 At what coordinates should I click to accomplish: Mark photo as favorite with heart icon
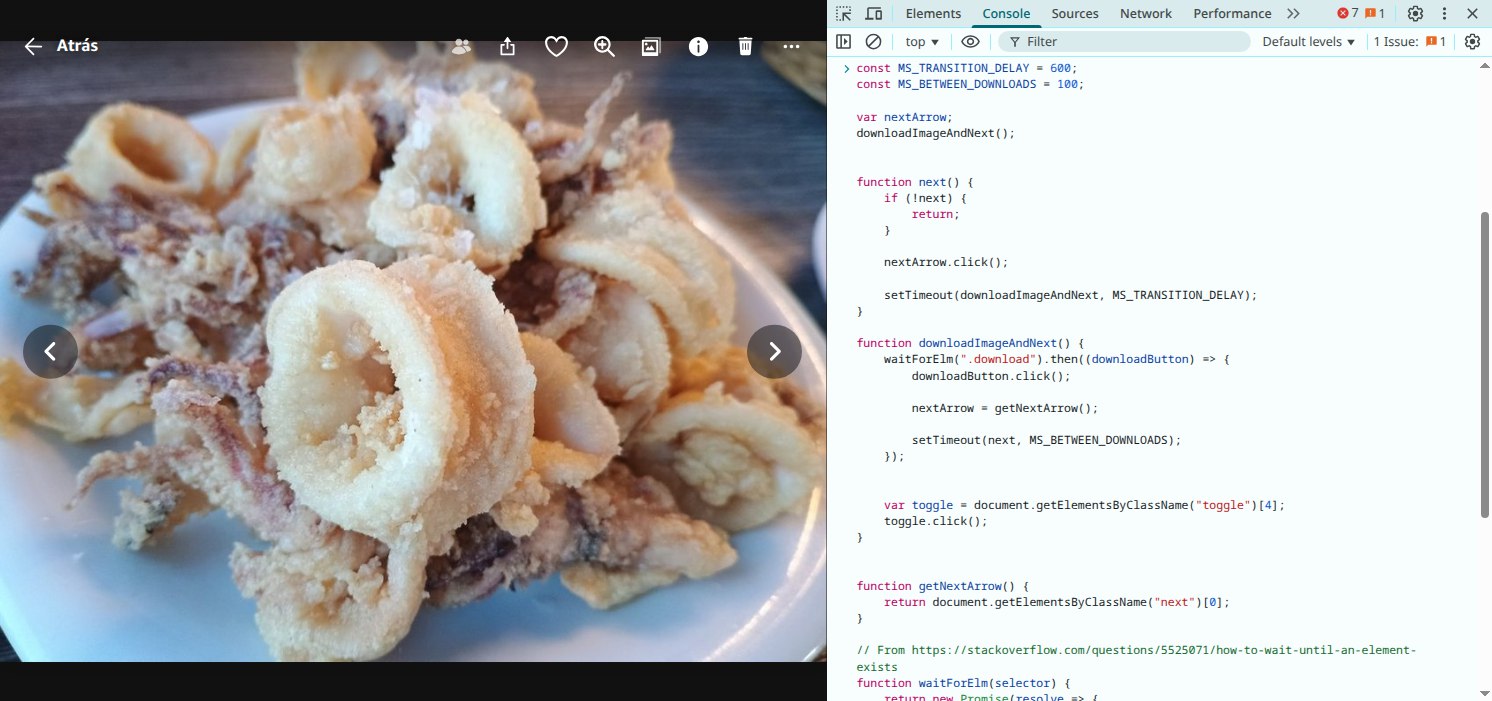point(556,46)
